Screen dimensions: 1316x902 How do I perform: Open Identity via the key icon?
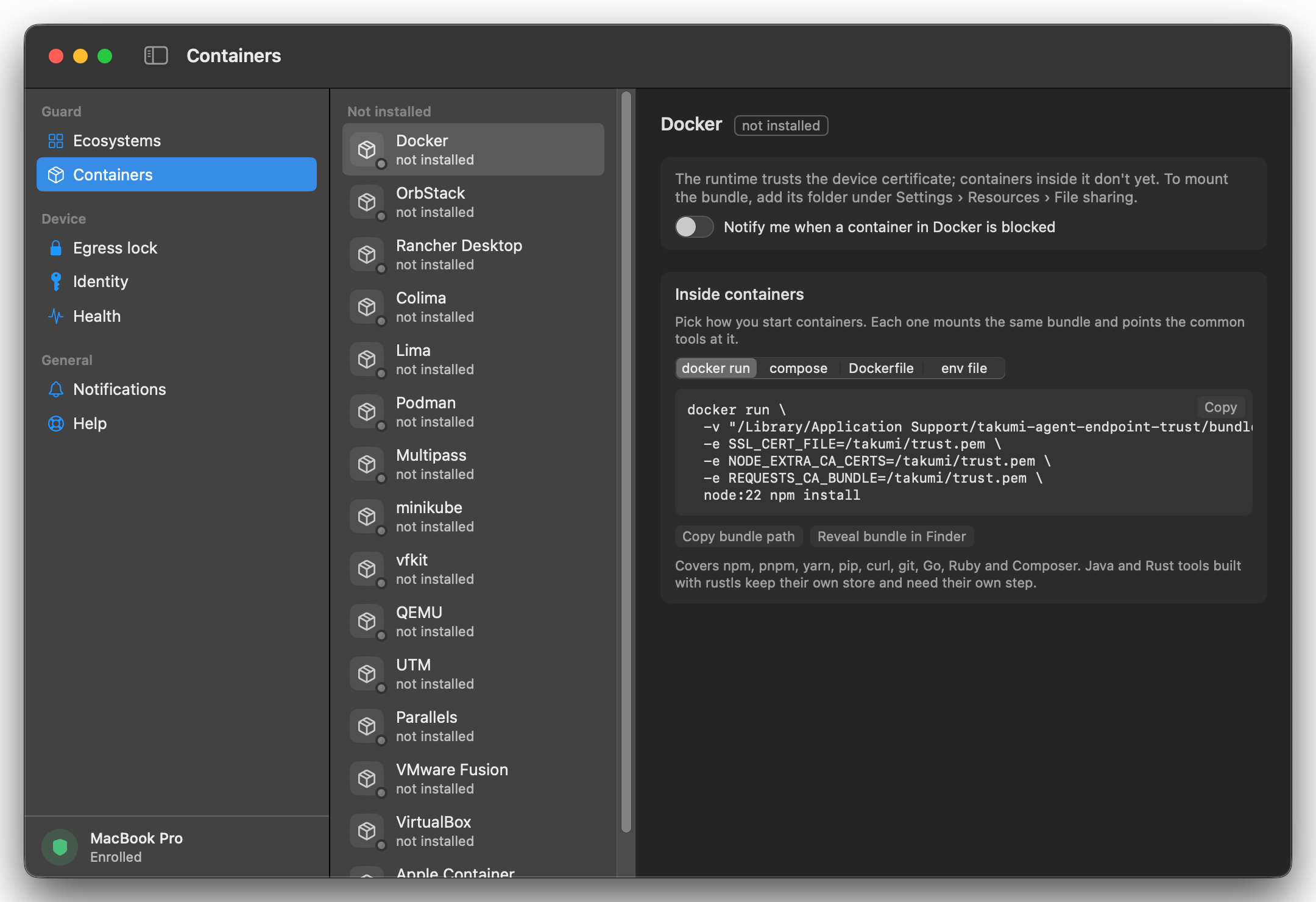pos(55,282)
